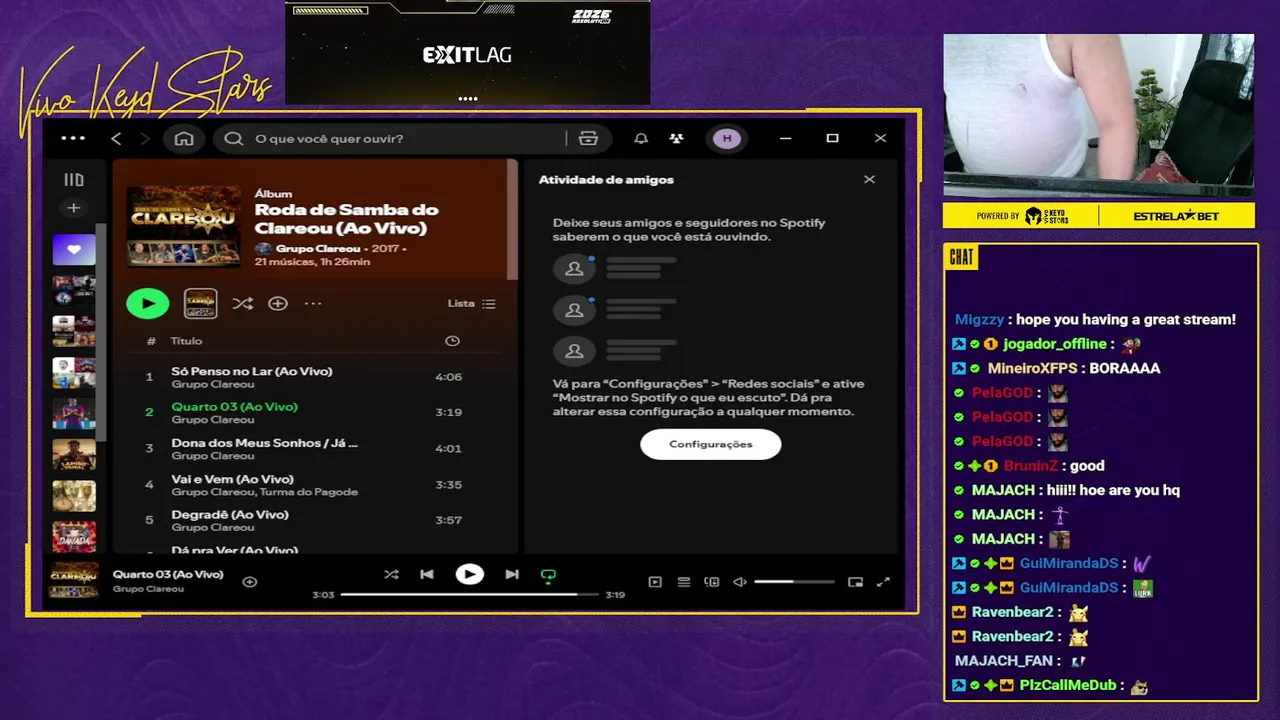Open the 'Lista' view dropdown
1280x720 pixels.
(x=471, y=303)
